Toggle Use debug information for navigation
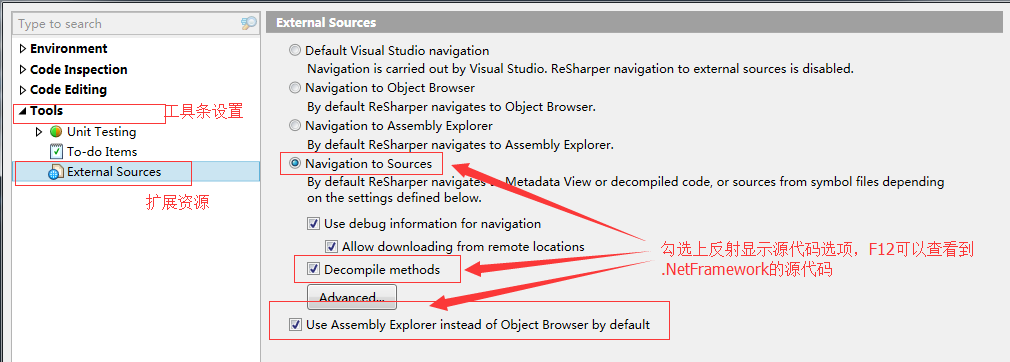The image size is (1010, 362). click(x=314, y=224)
